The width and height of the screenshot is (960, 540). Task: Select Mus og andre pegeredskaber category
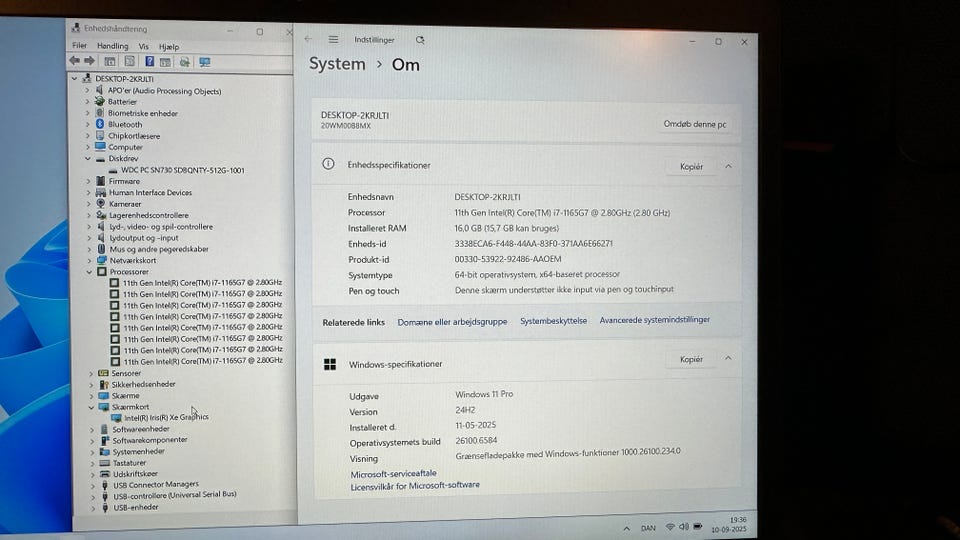coord(159,249)
